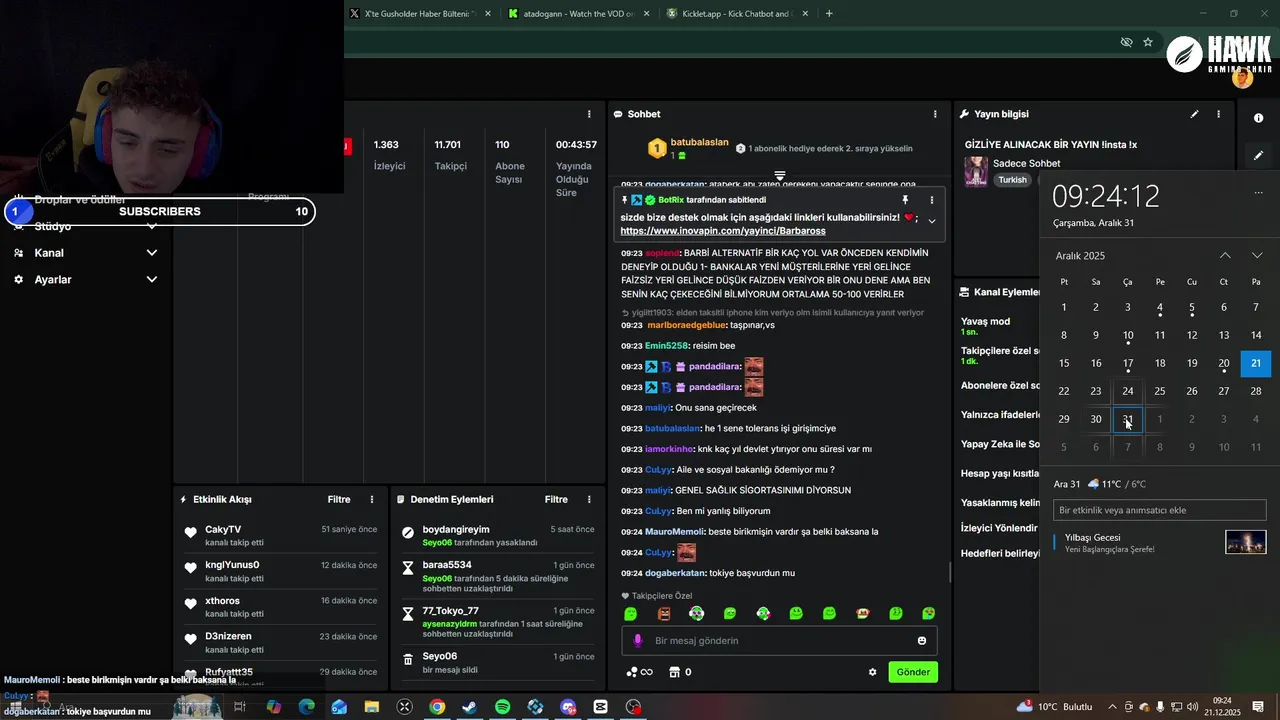The height and width of the screenshot is (720, 1280).
Task: Open the pinned message three-dot options
Action: click(932, 200)
